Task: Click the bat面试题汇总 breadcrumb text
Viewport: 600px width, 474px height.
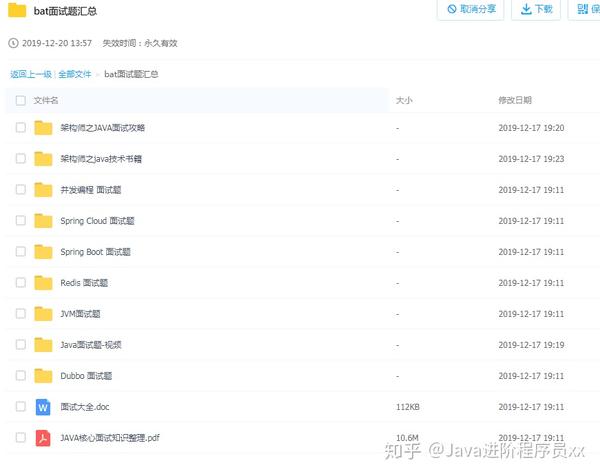Action: pos(131,74)
